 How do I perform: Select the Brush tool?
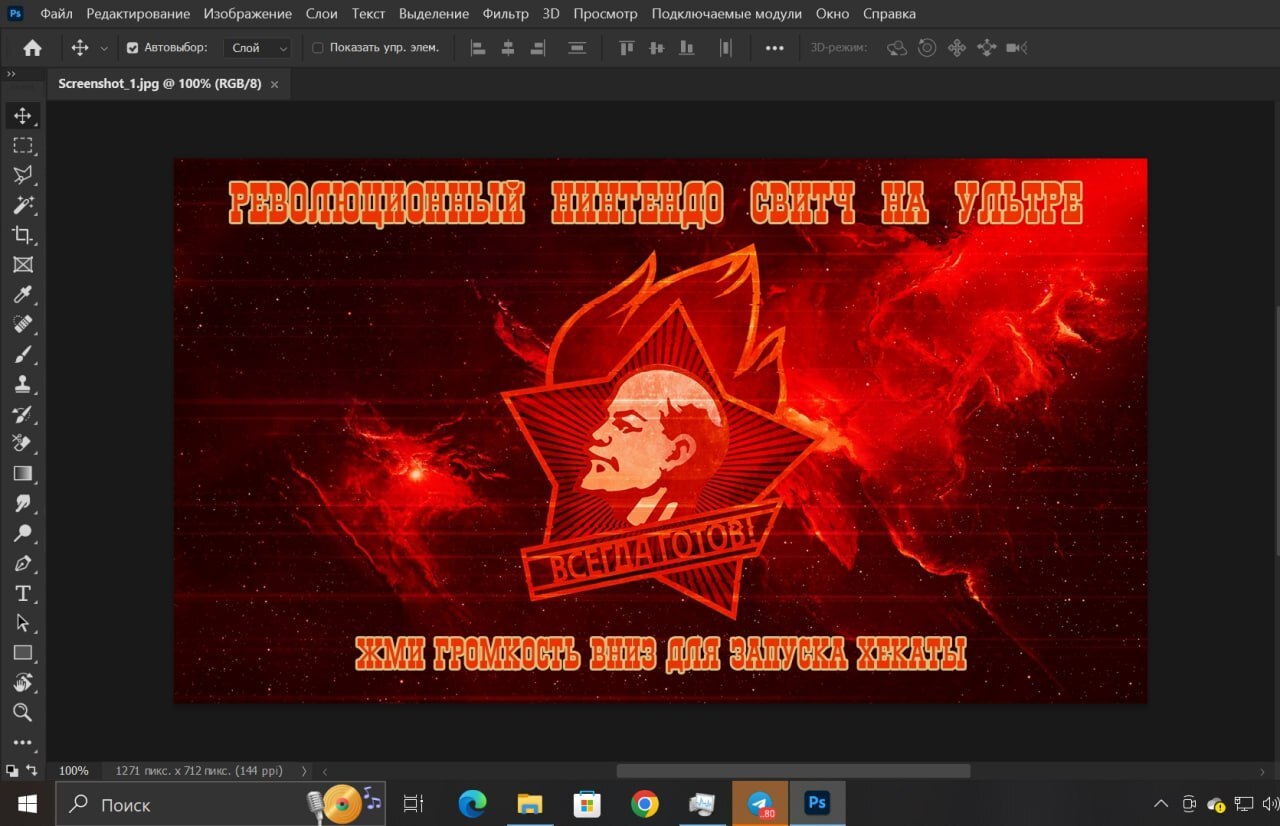point(22,354)
